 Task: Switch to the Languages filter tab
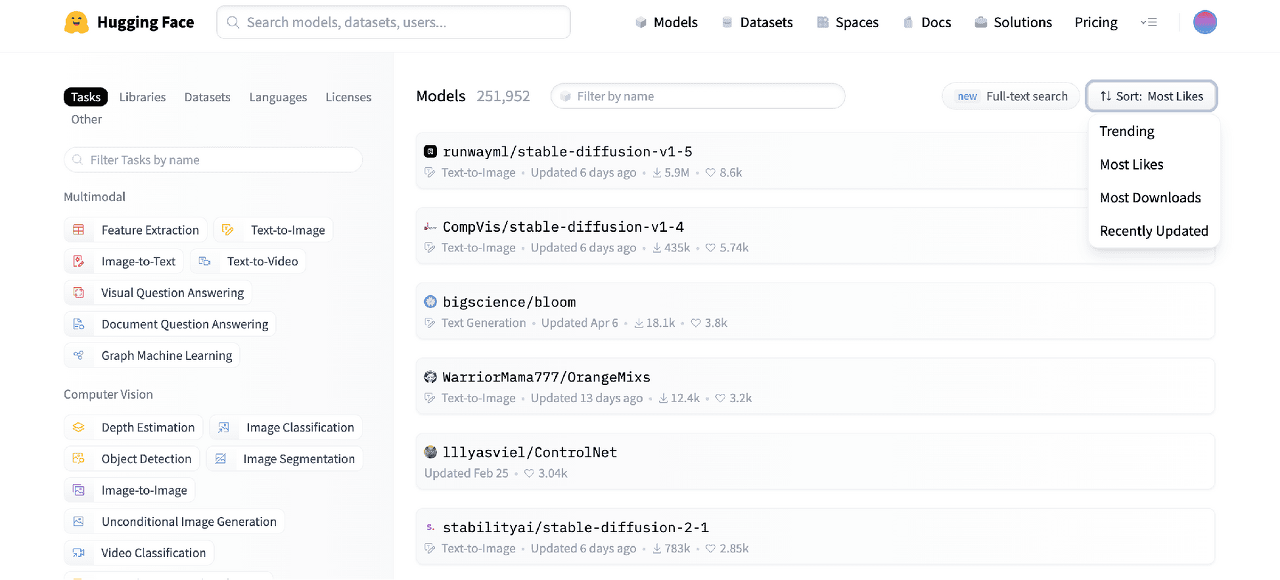coord(278,97)
